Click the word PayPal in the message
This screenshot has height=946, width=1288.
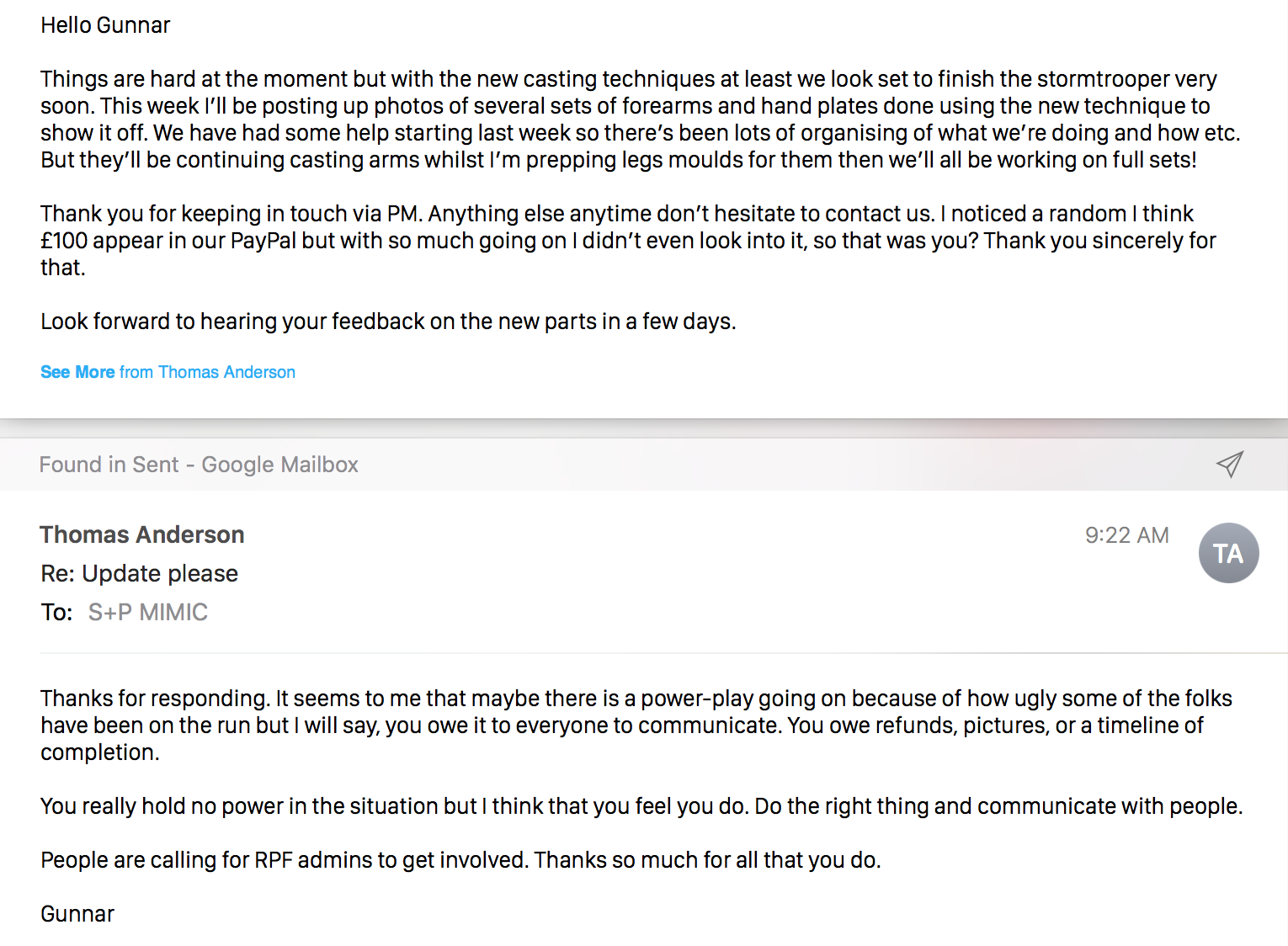(263, 241)
